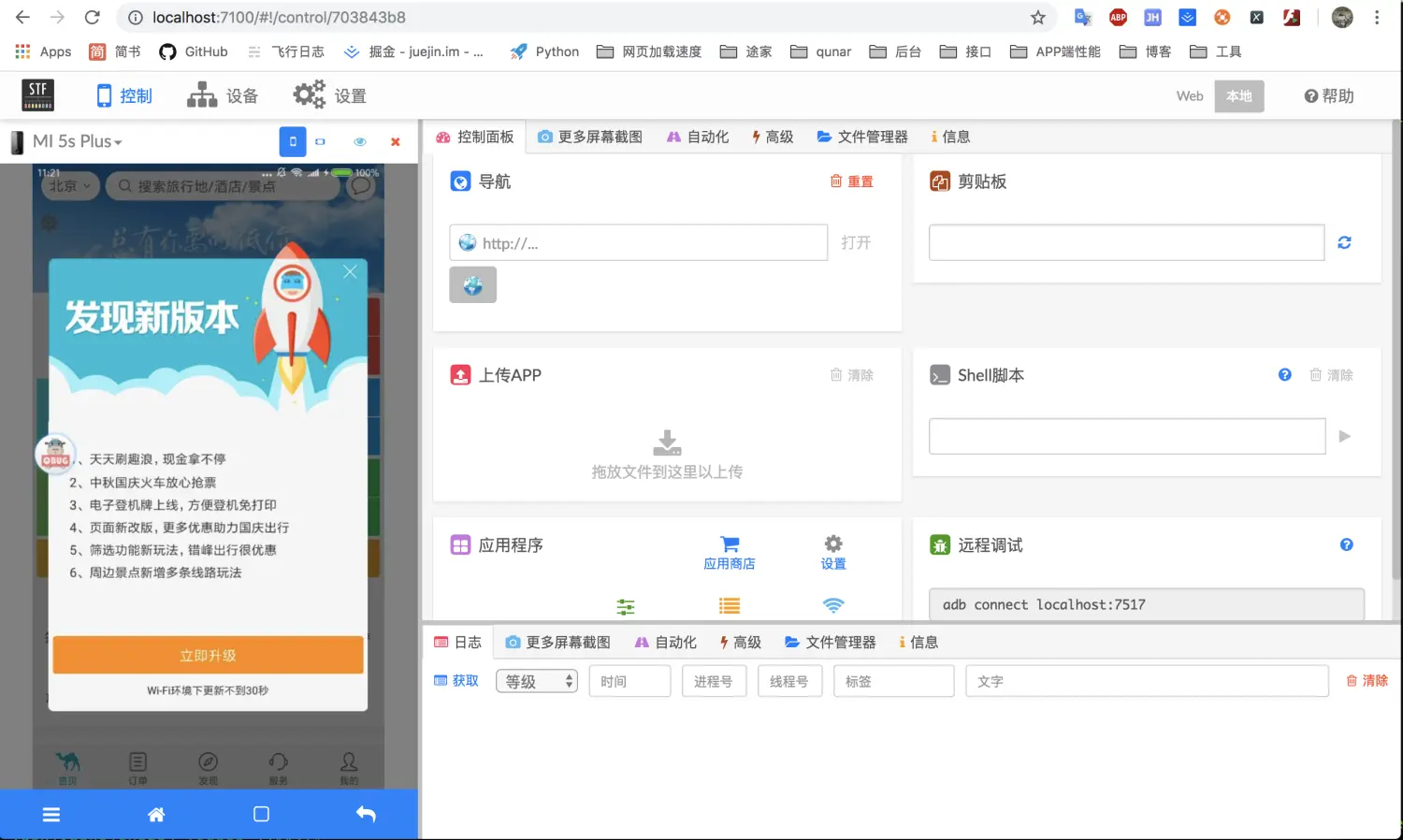Tap the 立即升级 upgrade button
Image resolution: width=1403 pixels, height=840 pixels.
tap(208, 655)
